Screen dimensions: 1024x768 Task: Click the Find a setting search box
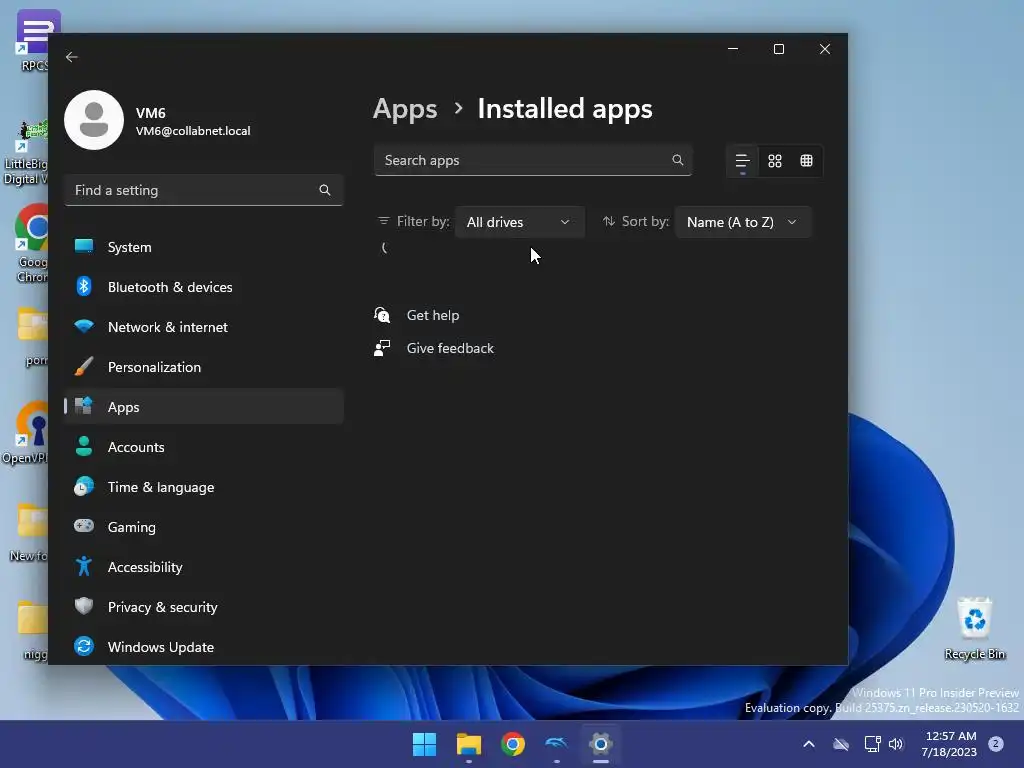(x=204, y=190)
